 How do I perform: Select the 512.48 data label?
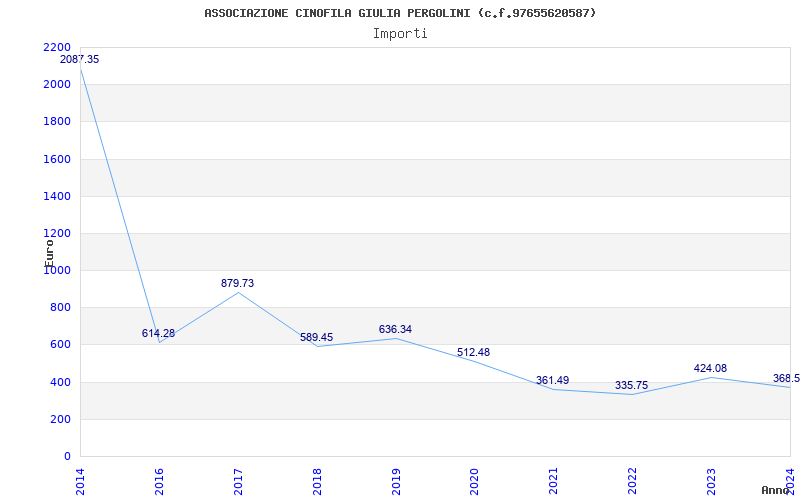(473, 352)
